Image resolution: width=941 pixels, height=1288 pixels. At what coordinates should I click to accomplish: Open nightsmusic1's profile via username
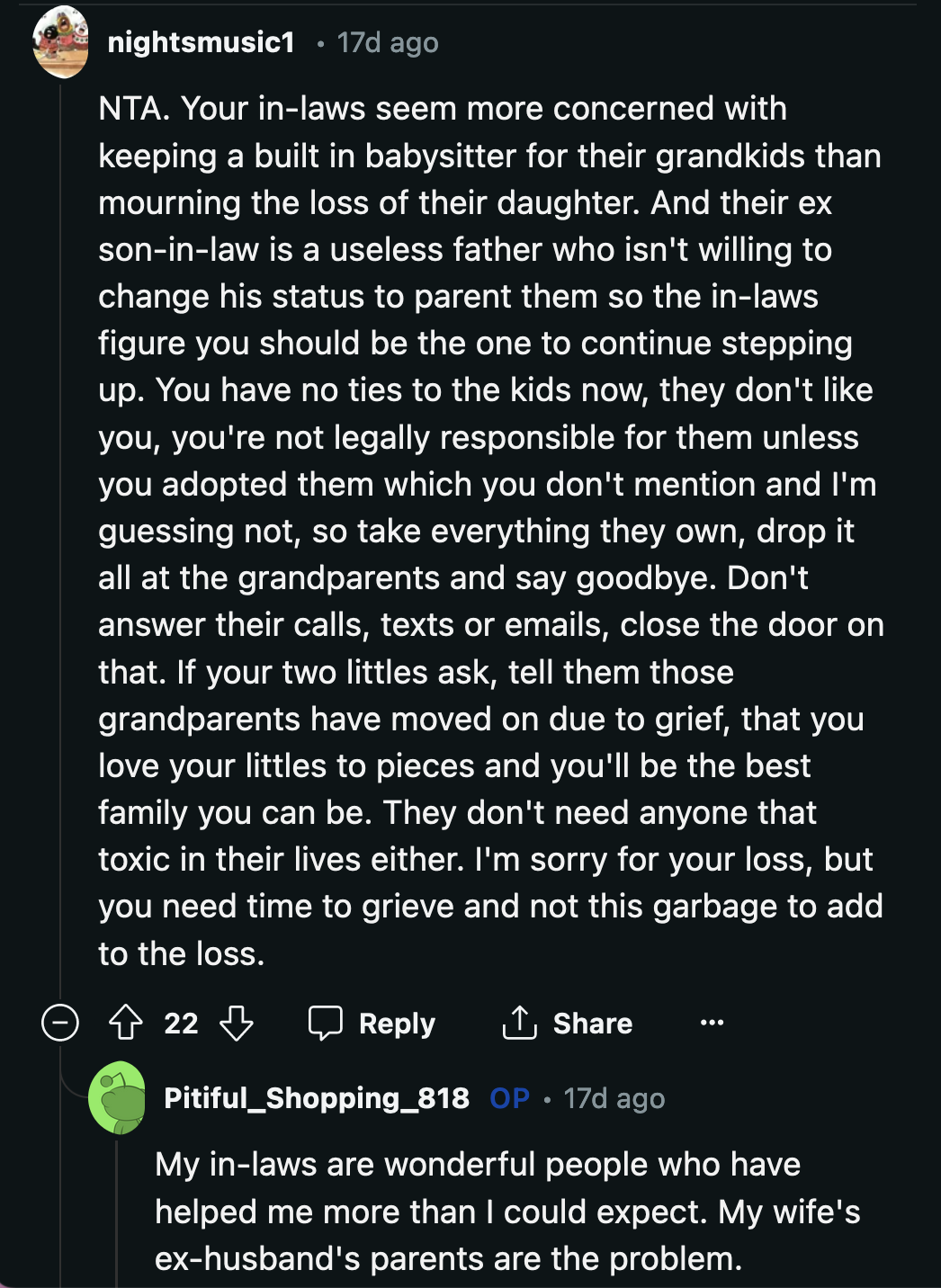[x=200, y=41]
